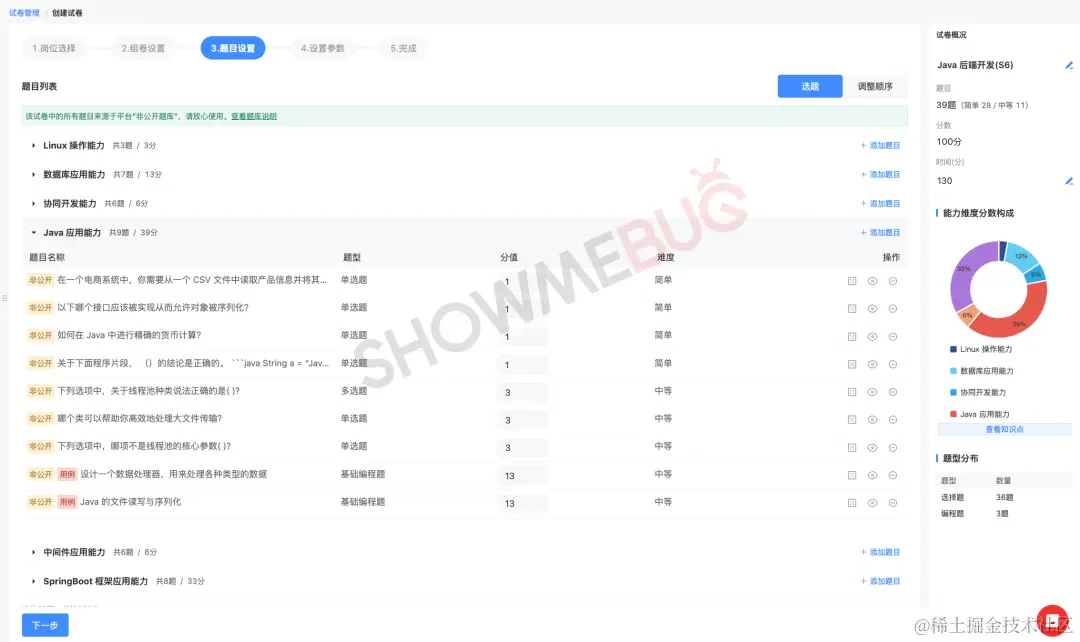Click the Linux 操作能力 legend color swatch
1080x642 pixels.
[953, 349]
